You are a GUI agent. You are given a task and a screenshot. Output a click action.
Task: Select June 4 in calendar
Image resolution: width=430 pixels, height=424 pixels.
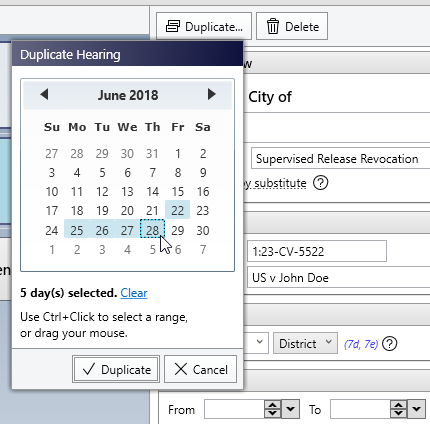coord(77,172)
